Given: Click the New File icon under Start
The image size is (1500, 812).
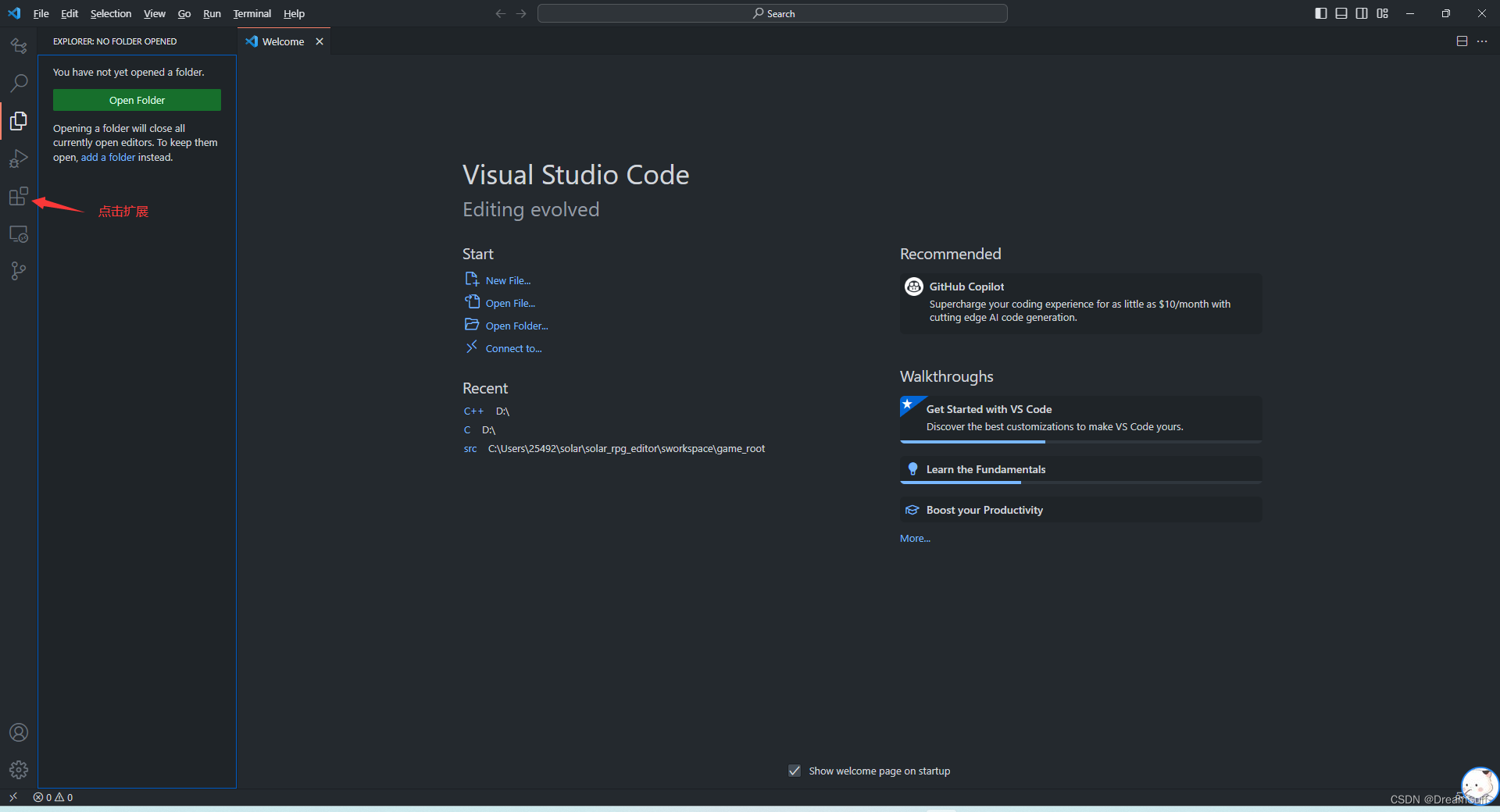Looking at the screenshot, I should 472,280.
